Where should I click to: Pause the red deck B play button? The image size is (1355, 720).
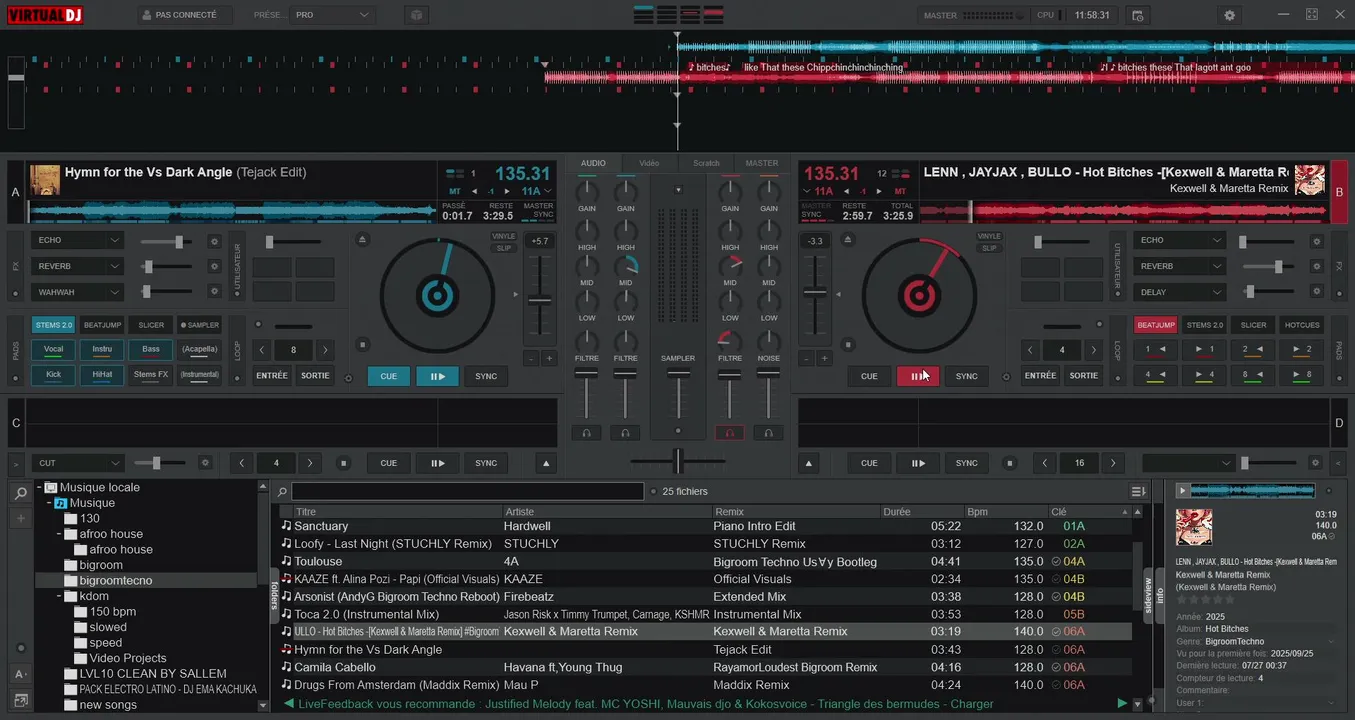pos(918,376)
